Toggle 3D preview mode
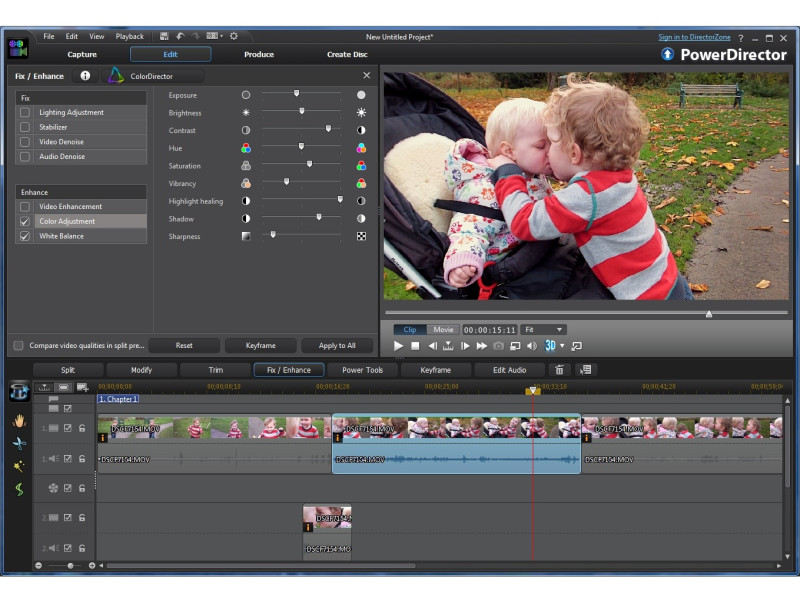Viewport: 800px width, 600px height. 549,345
